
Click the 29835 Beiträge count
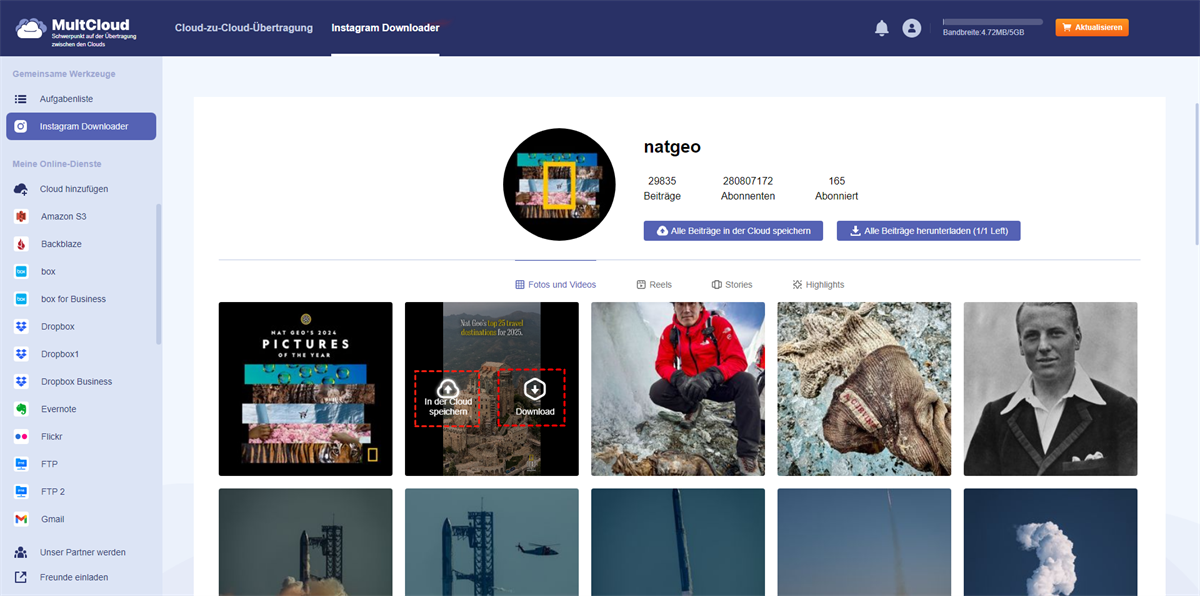pos(662,188)
